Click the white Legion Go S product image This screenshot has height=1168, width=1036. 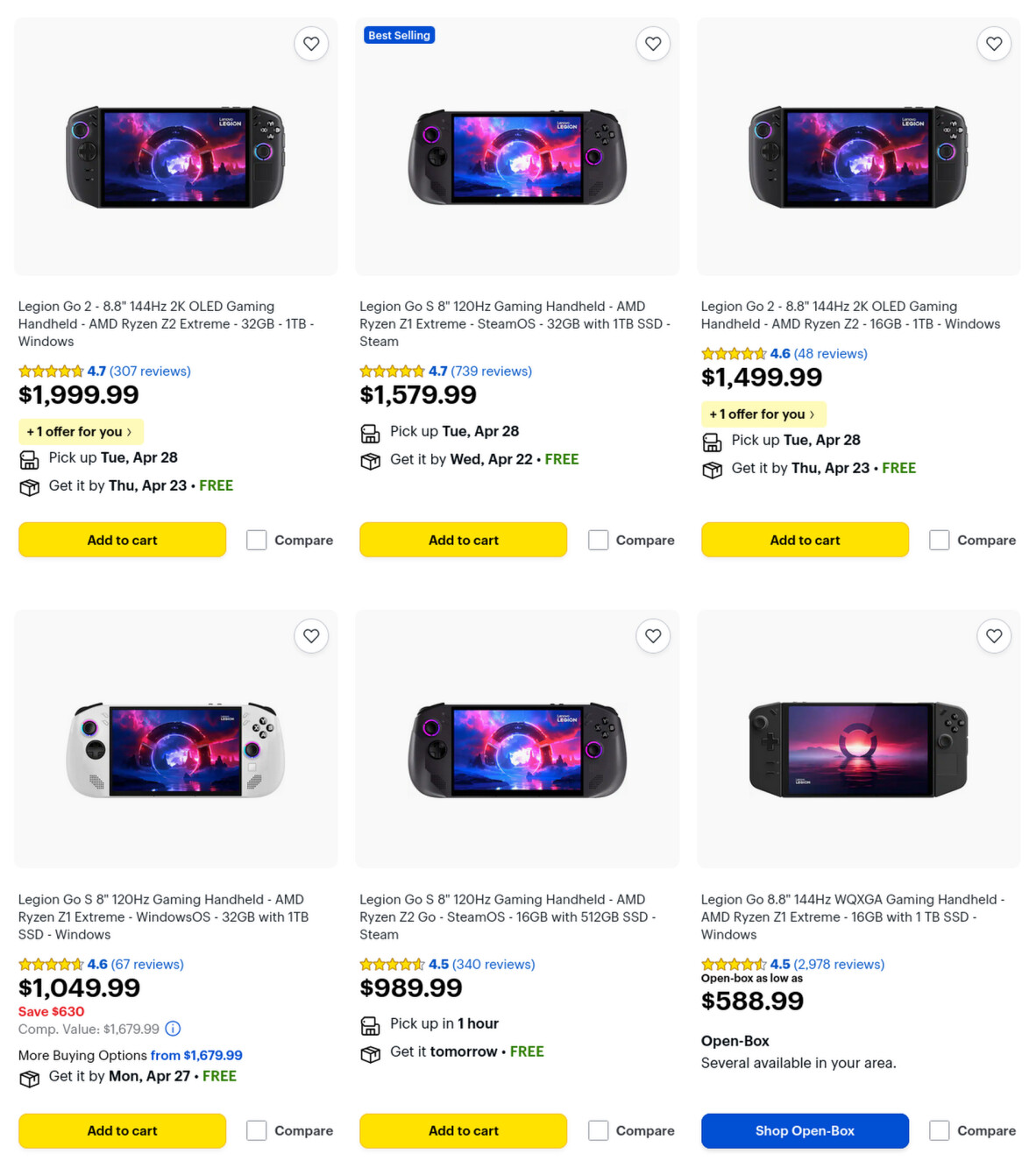[175, 749]
